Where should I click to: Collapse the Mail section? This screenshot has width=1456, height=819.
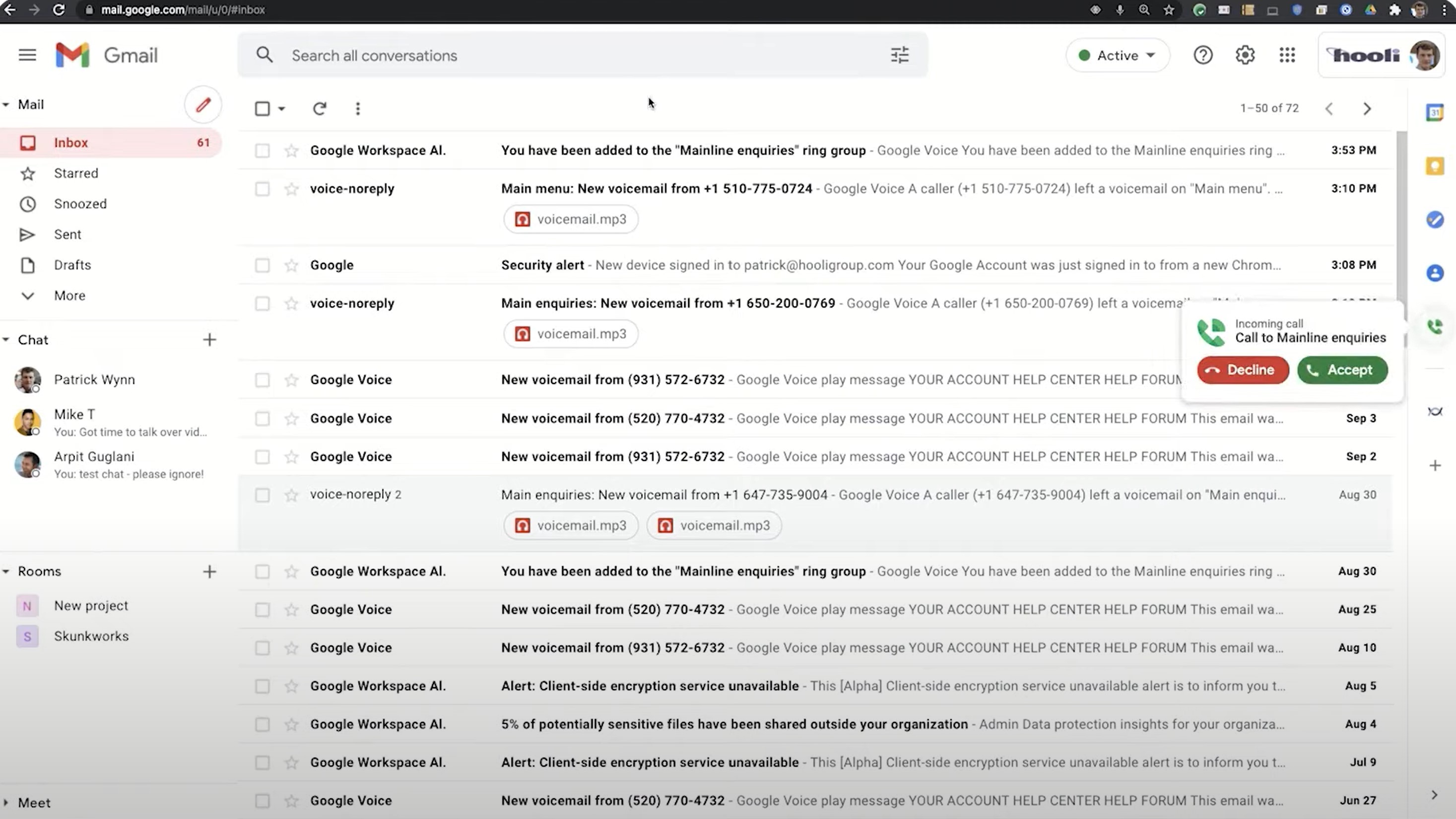pyautogui.click(x=5, y=105)
